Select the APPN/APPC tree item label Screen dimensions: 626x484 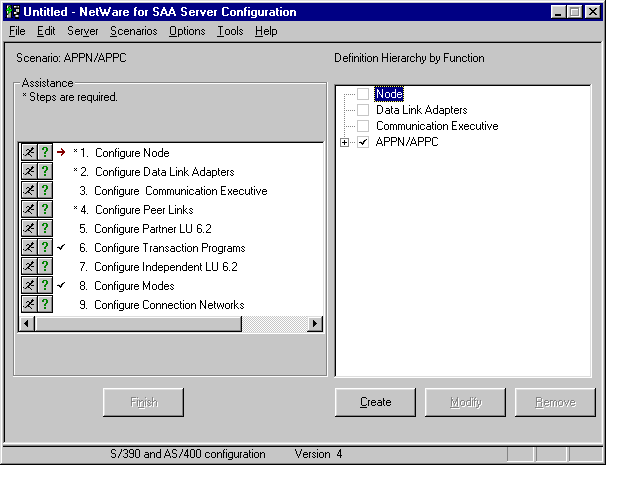click(x=406, y=142)
